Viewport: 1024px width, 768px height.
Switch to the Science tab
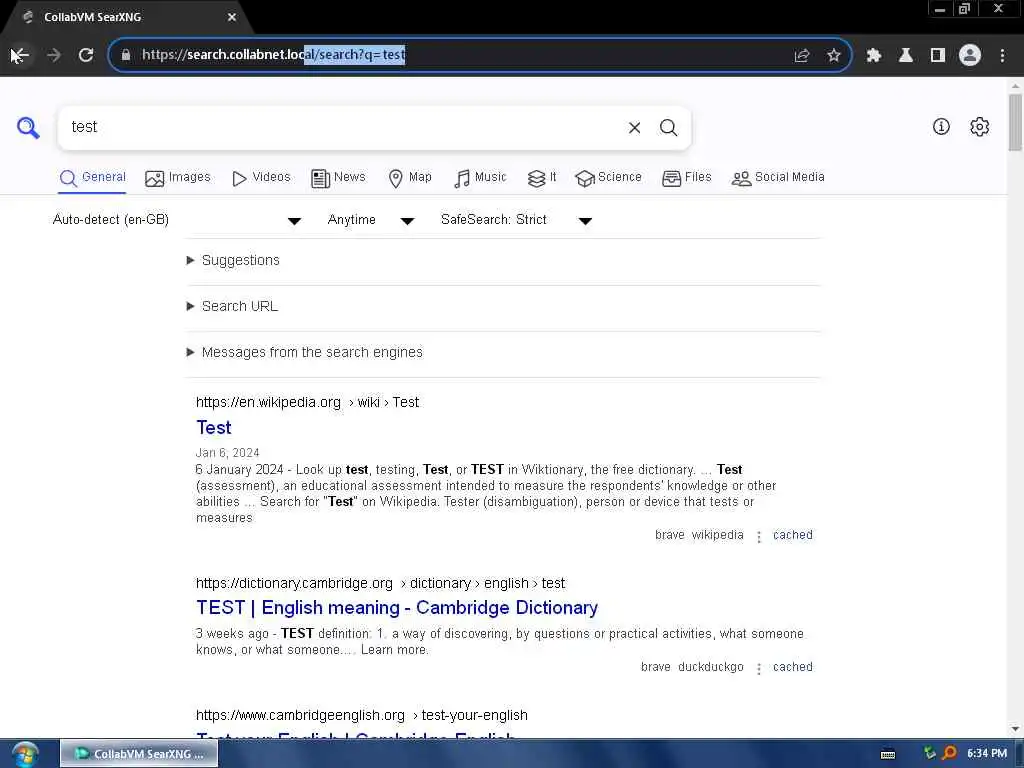point(608,178)
